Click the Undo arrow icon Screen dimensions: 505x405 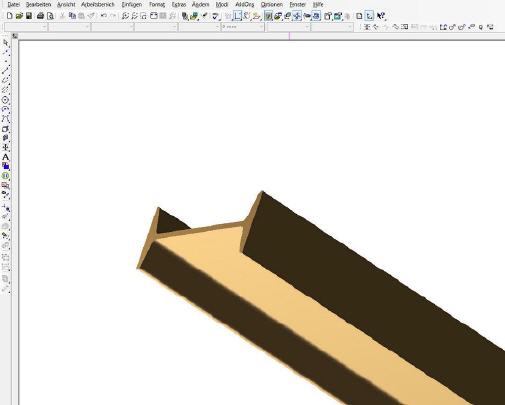[104, 16]
